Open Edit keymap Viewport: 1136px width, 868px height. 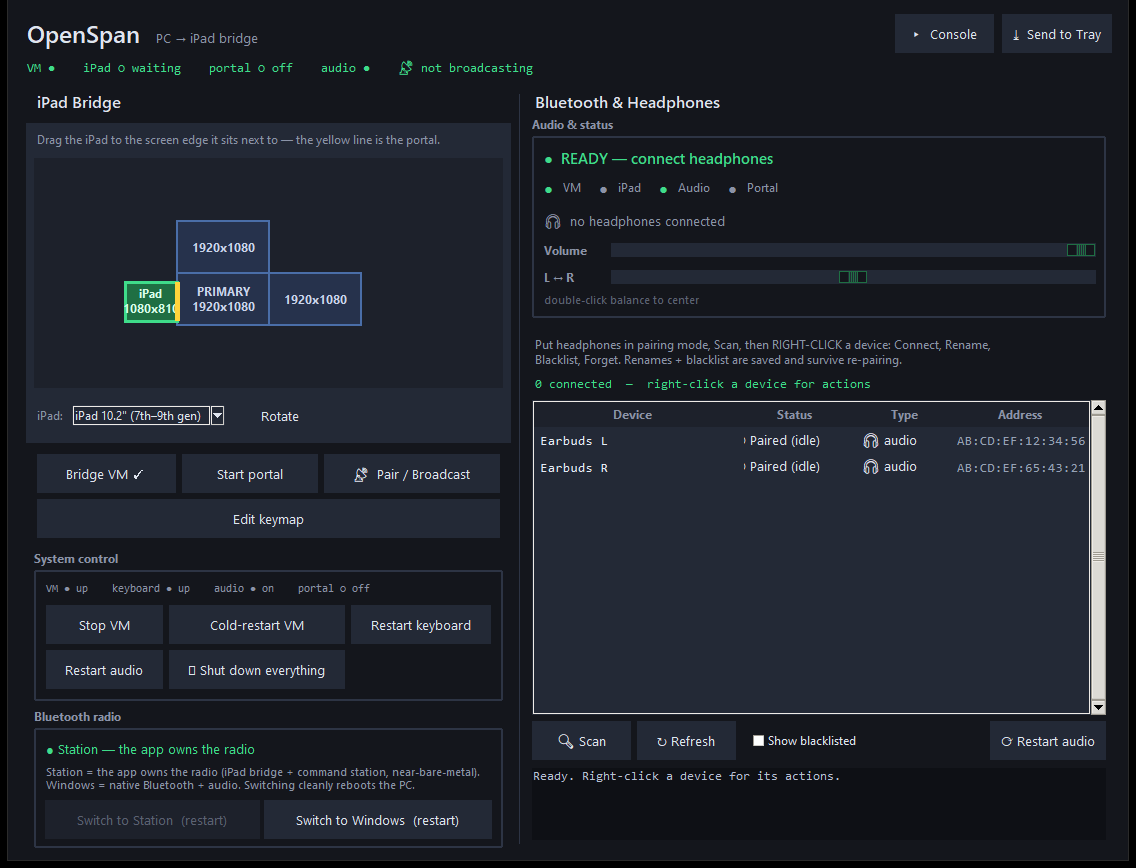[x=268, y=519]
